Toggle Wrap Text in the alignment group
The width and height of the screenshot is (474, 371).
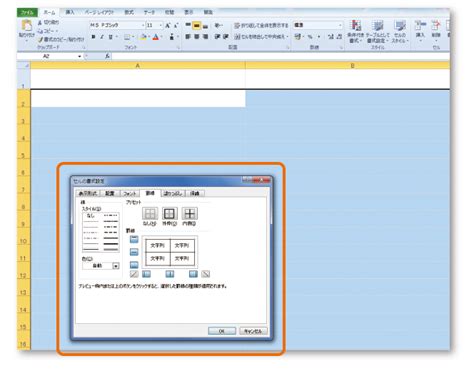tap(261, 26)
